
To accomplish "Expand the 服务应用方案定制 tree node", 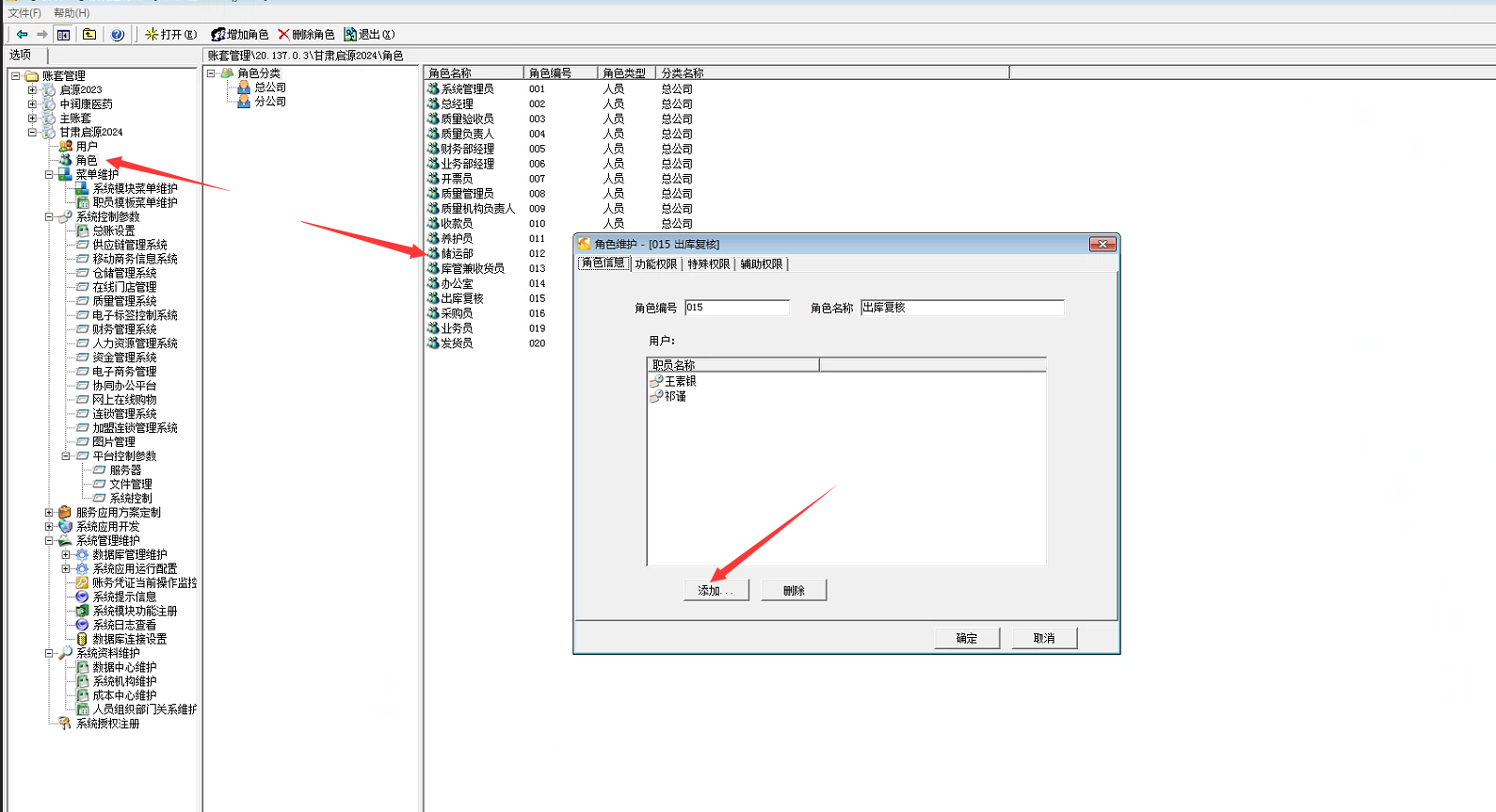I will 49,513.
